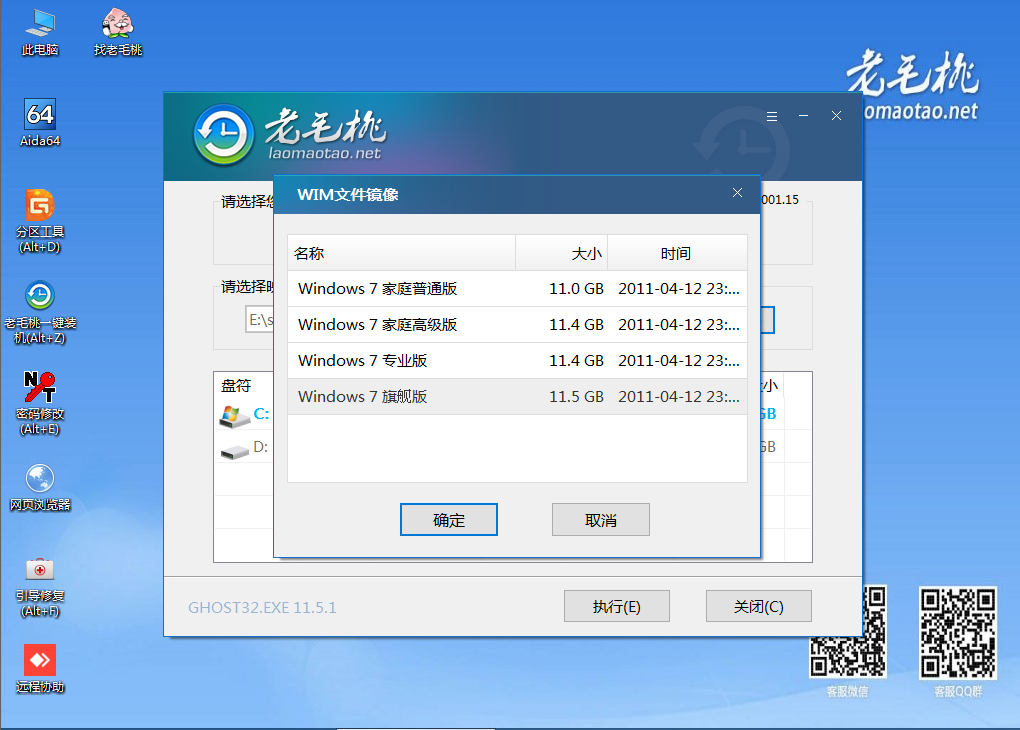Select Windows 7 家庭高级版 row
Image resolution: width=1020 pixels, height=730 pixels.
517,325
